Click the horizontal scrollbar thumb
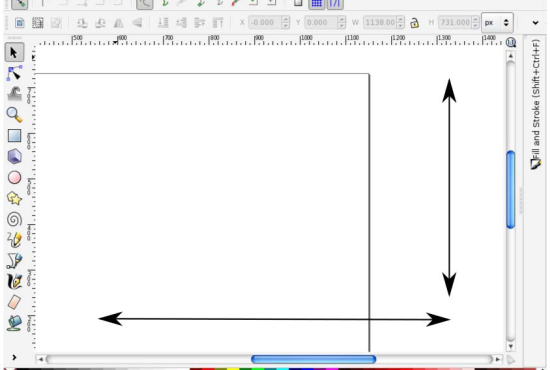Image resolution: width=550 pixels, height=370 pixels. coord(314,359)
